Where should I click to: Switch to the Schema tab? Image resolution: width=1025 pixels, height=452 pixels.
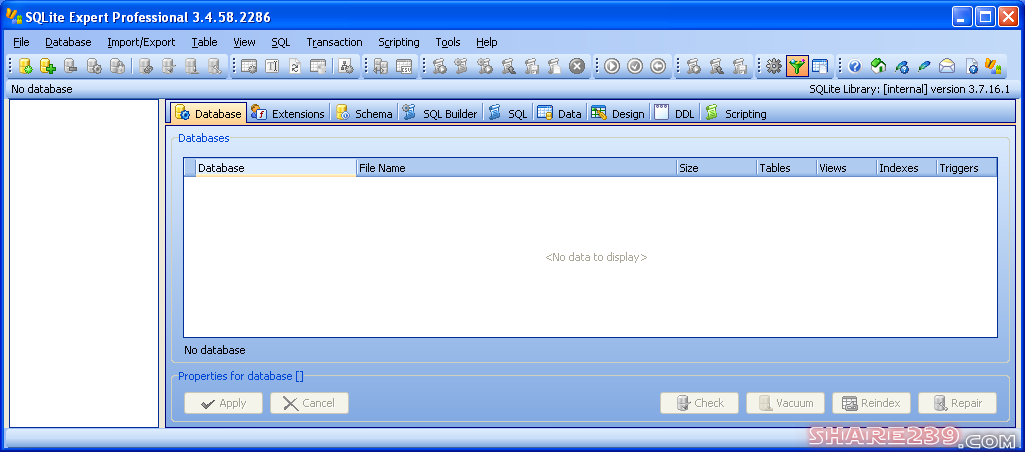pos(365,113)
